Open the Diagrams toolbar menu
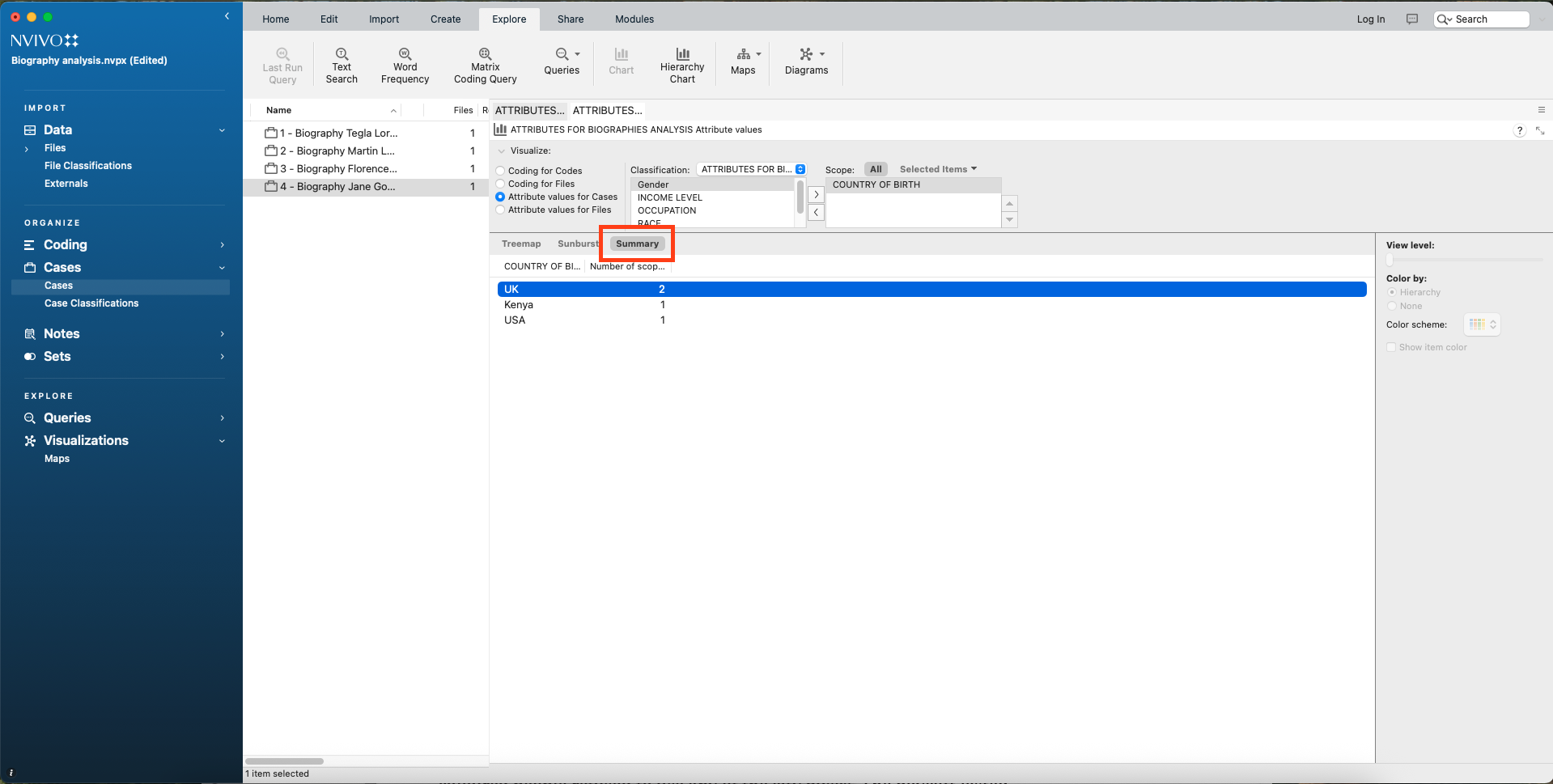Image resolution: width=1553 pixels, height=784 pixels. [807, 61]
